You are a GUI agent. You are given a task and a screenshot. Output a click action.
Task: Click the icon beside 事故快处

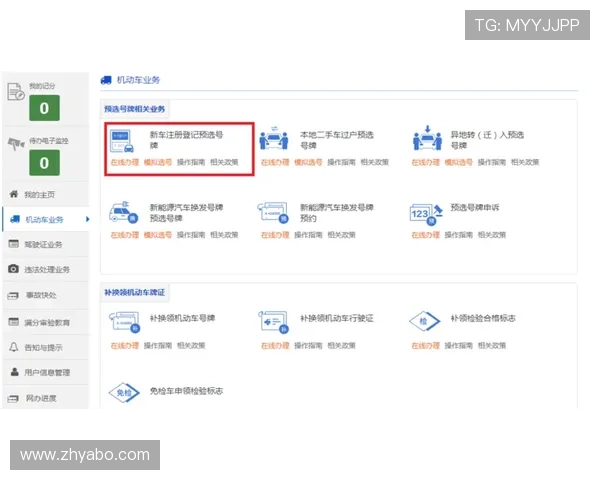tap(13, 296)
